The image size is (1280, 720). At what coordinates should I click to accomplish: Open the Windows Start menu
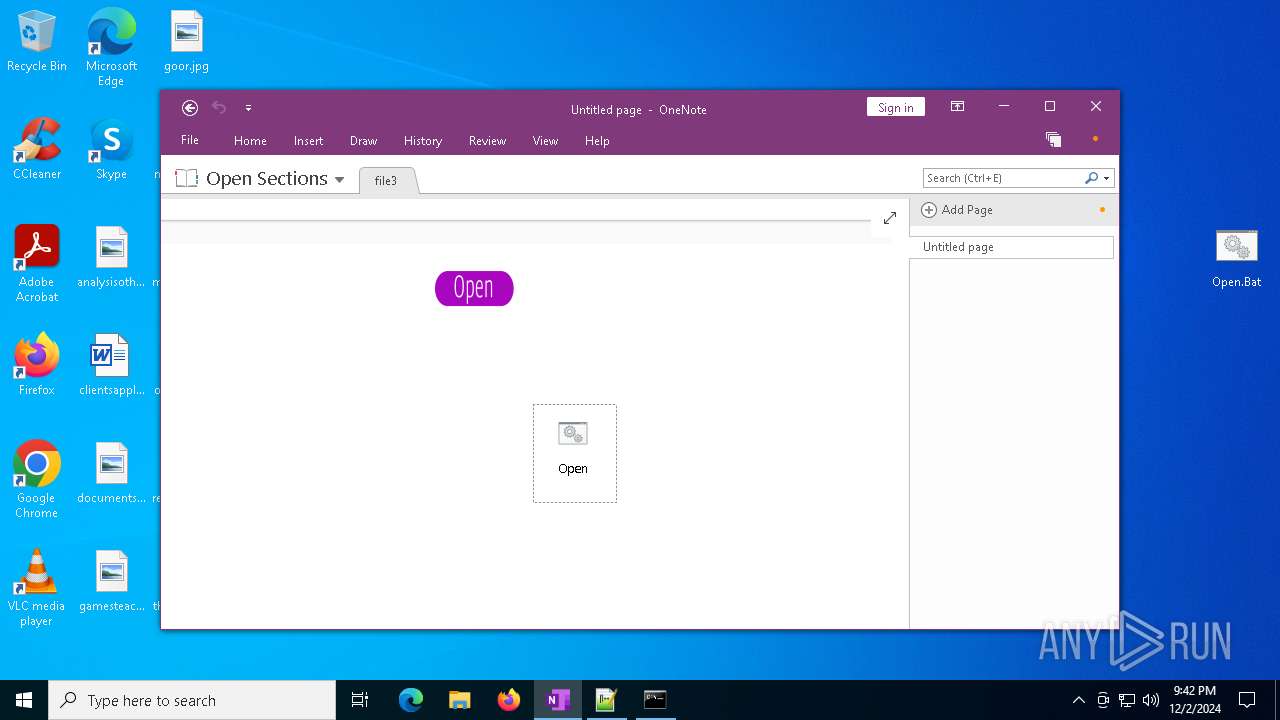pos(24,700)
